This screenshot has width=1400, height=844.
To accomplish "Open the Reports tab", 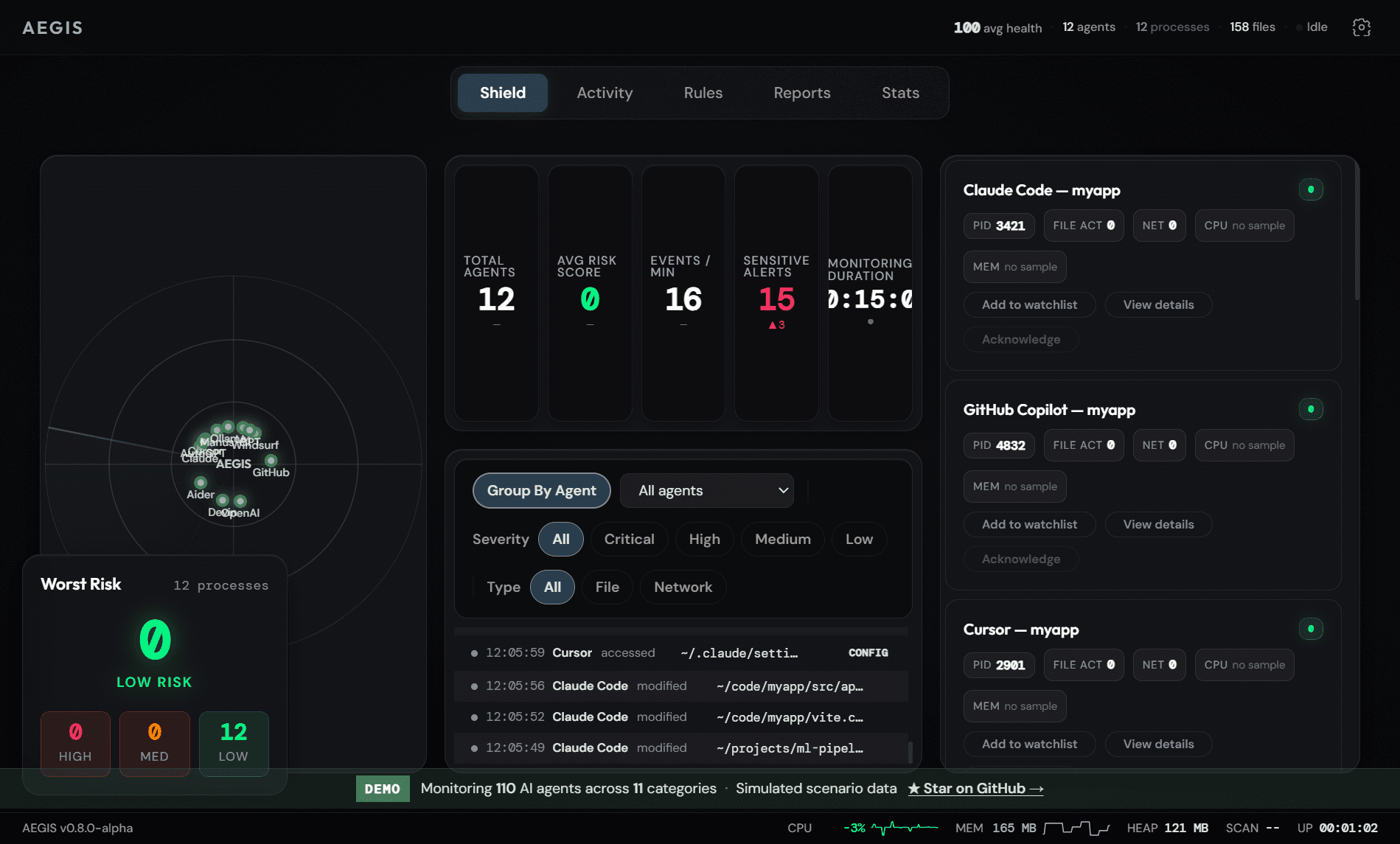I will click(802, 93).
